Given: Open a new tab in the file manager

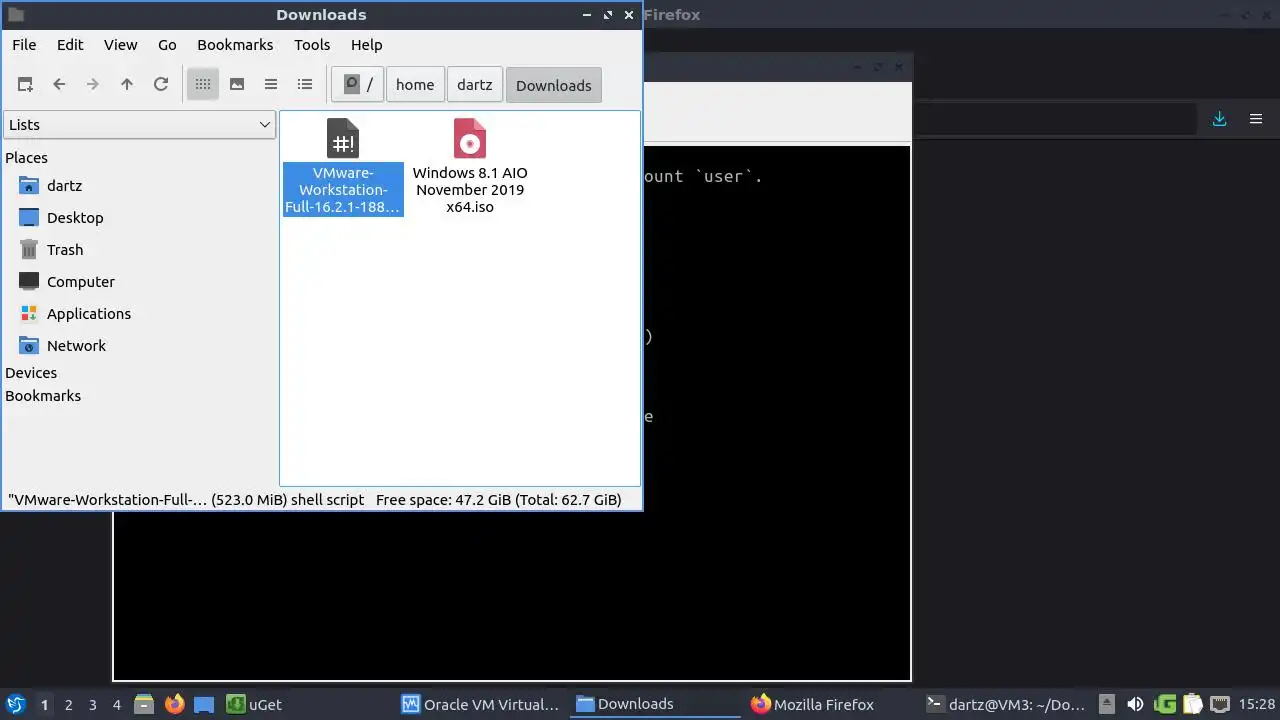Looking at the screenshot, I should click(x=25, y=85).
